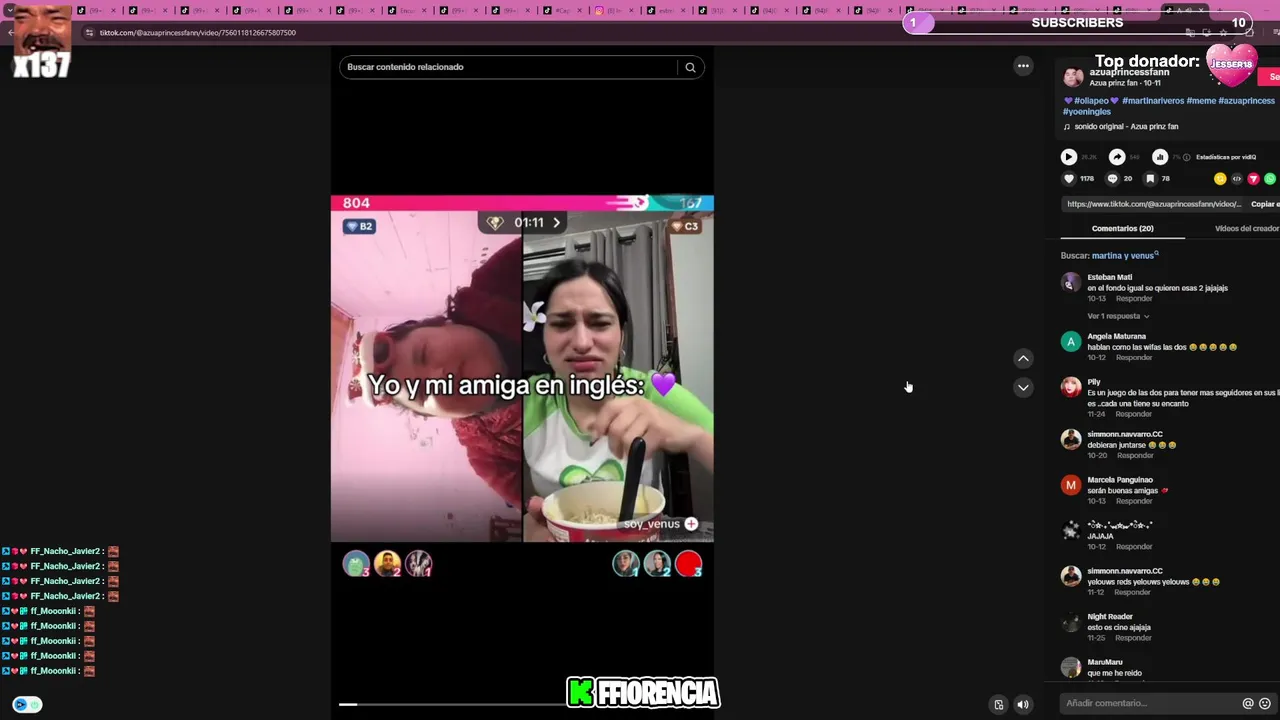The width and height of the screenshot is (1280, 720).
Task: Open the emoji picker in comment box
Action: point(1265,704)
